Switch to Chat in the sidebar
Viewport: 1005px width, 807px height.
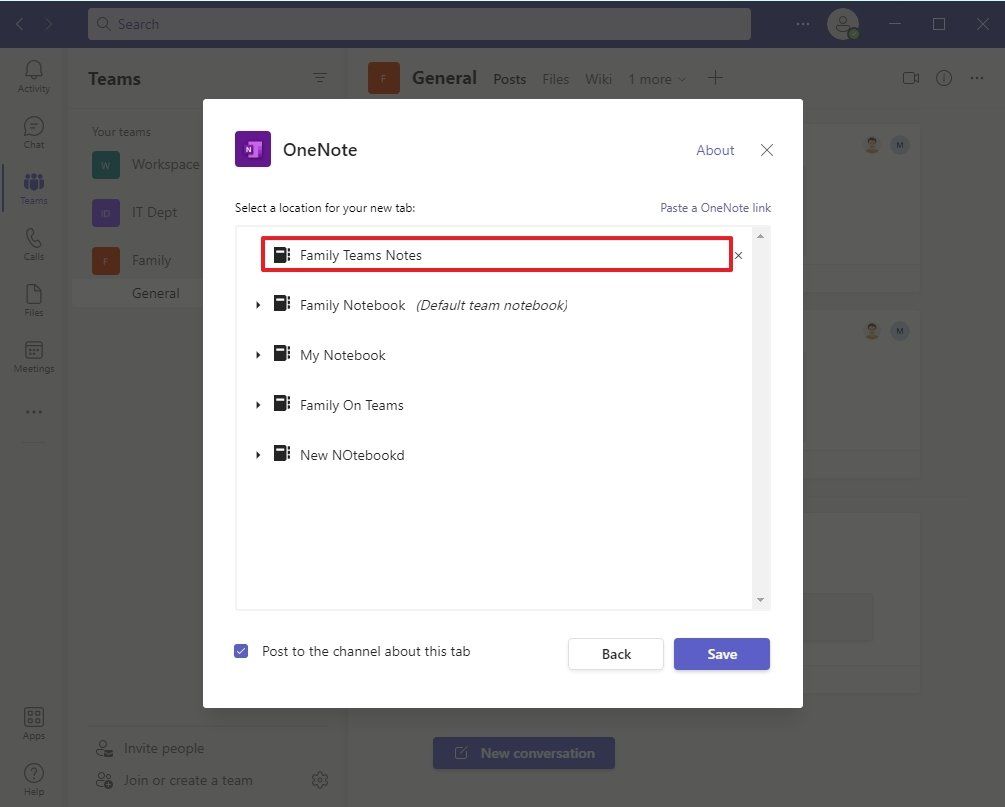coord(33,131)
